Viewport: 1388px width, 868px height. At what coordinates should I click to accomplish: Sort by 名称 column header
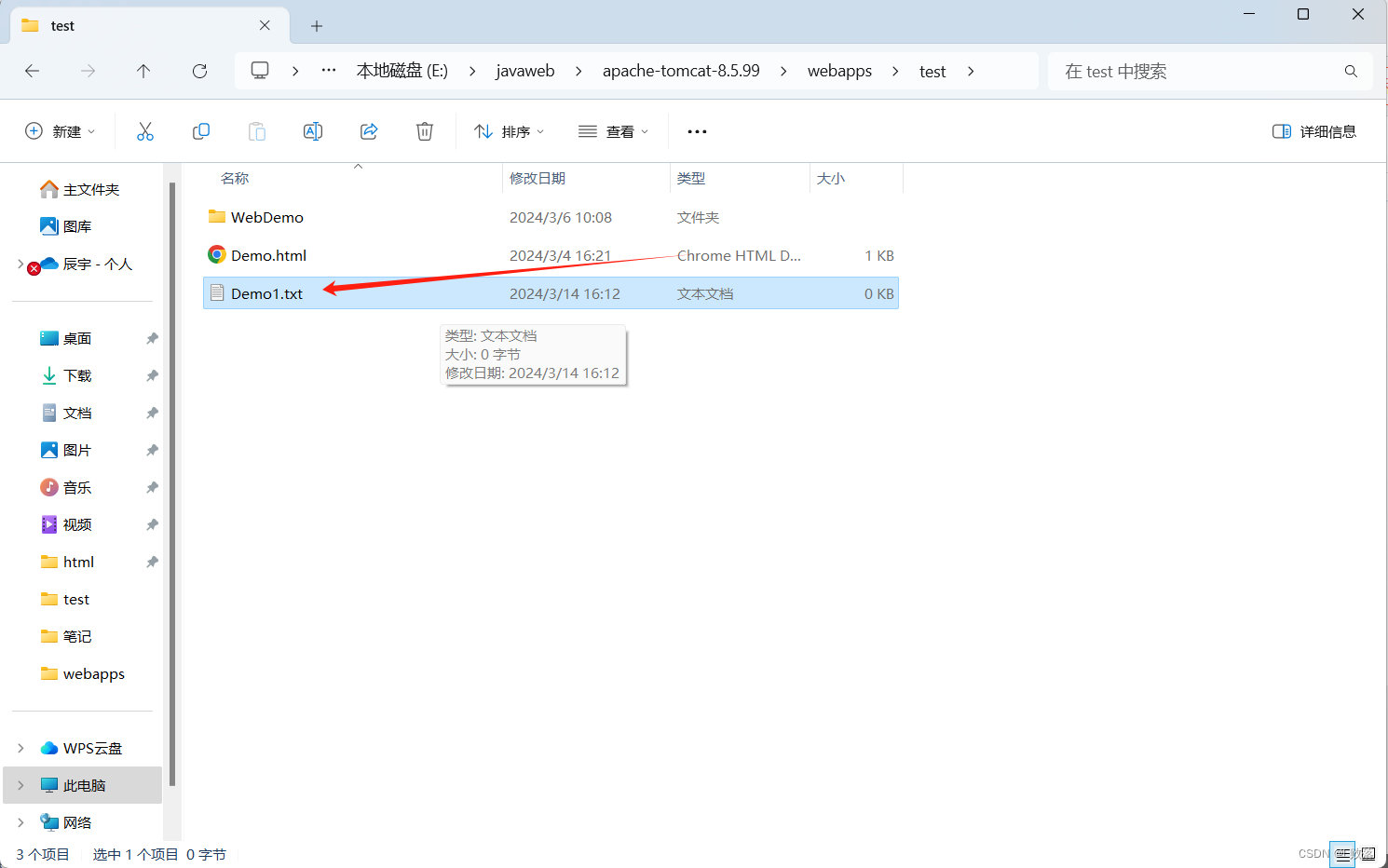click(x=235, y=178)
